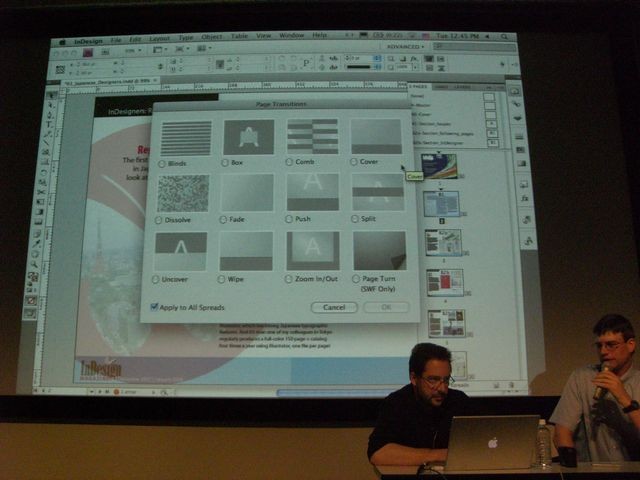Select Page Turn (SWF Only) radio button
640x480 pixels.
point(356,279)
